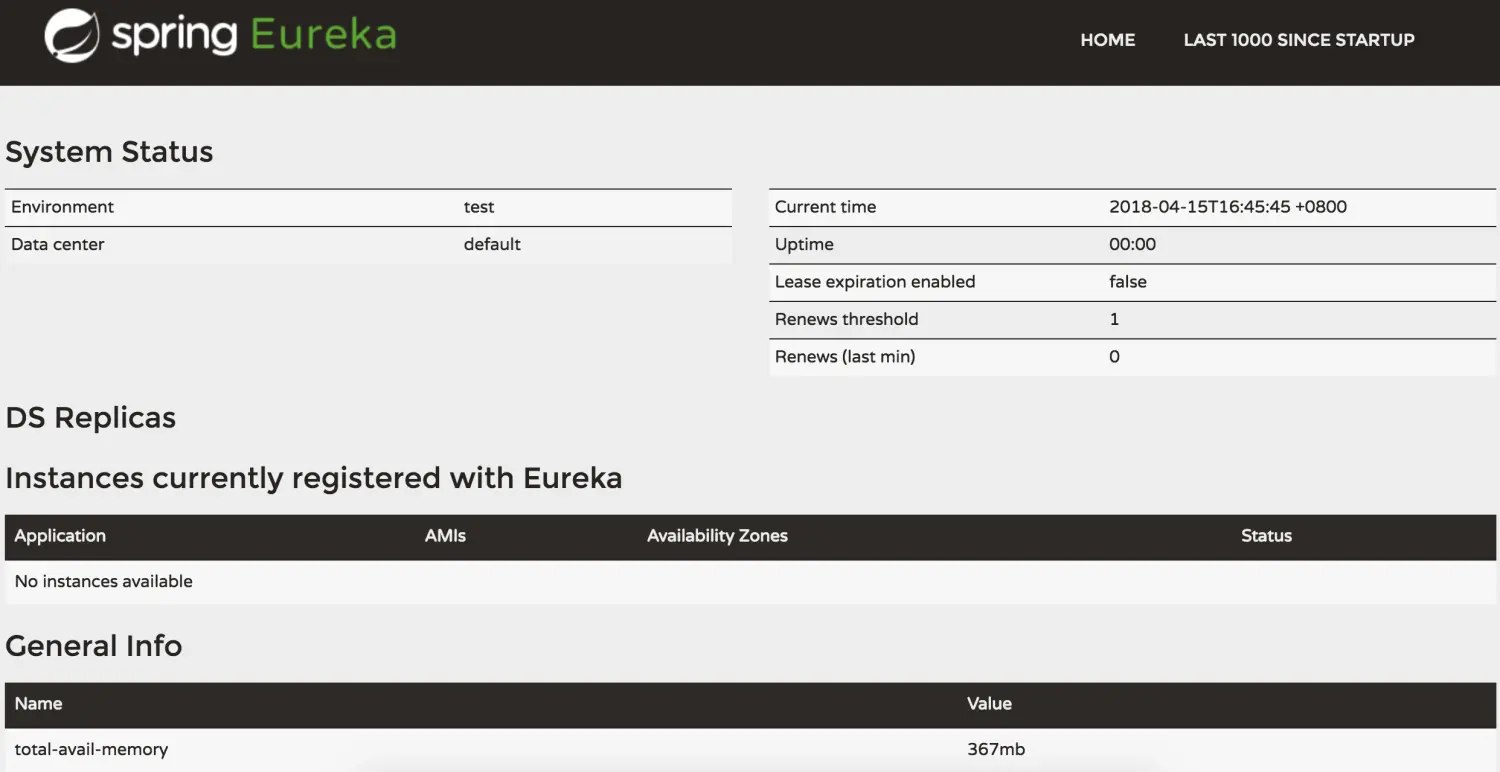Viewport: 1500px width, 772px height.
Task: Click the Spring leaf logo icon
Action: tap(73, 37)
